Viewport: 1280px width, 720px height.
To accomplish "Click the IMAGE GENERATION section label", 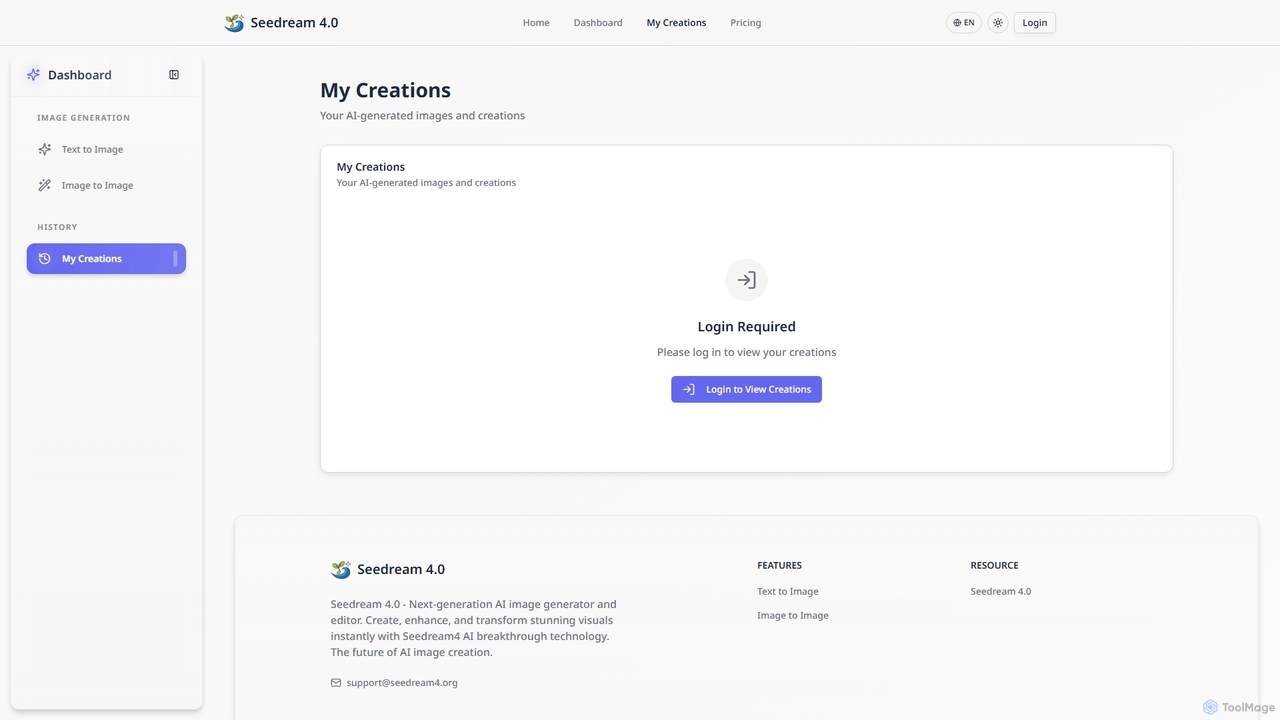I will [84, 118].
